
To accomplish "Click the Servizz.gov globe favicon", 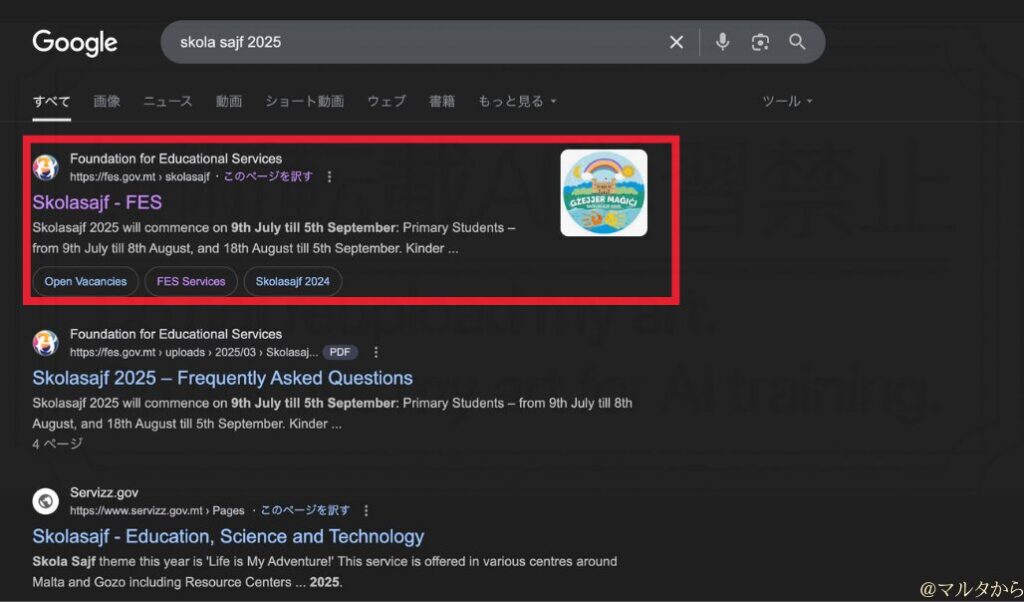I will pyautogui.click(x=46, y=501).
